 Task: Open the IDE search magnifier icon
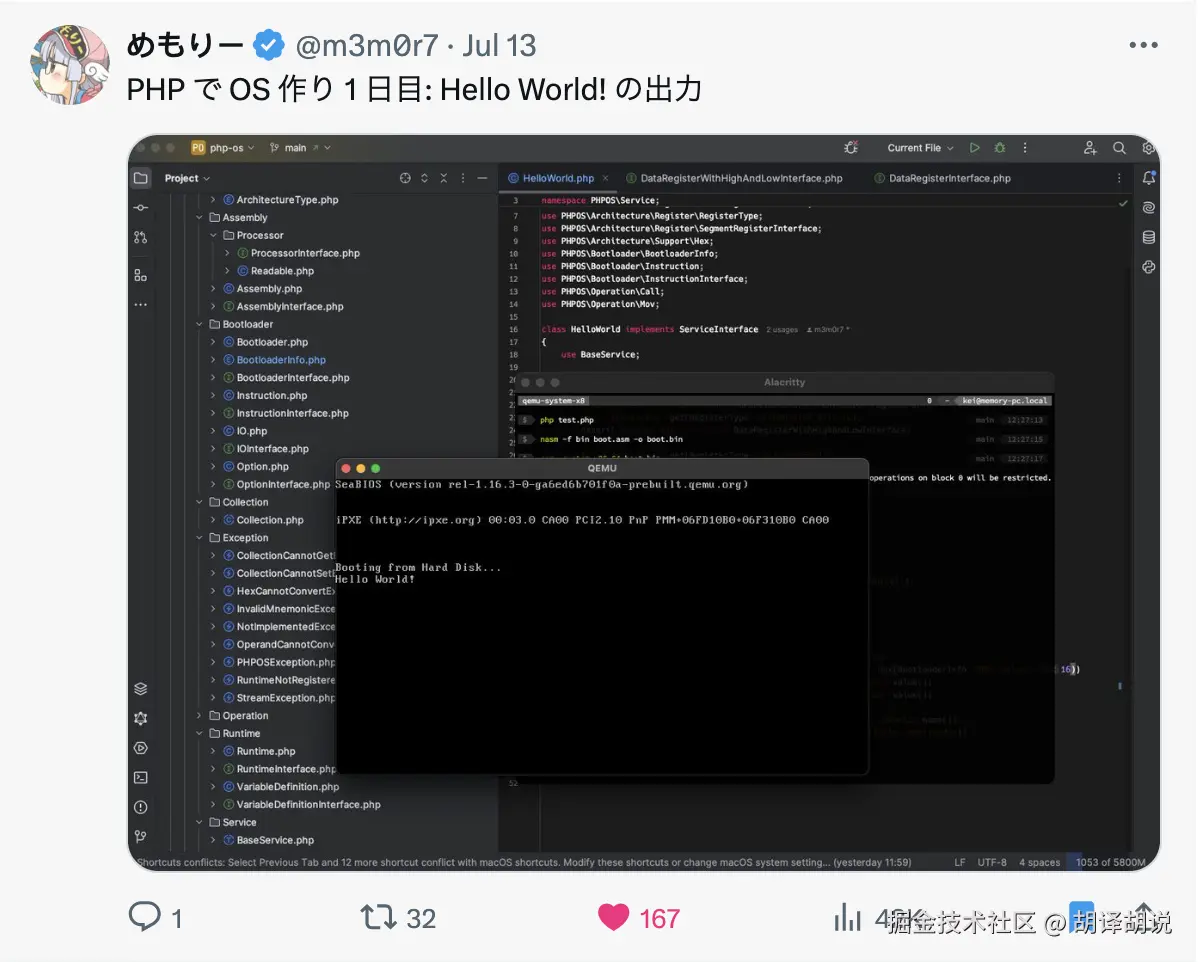pos(1119,147)
